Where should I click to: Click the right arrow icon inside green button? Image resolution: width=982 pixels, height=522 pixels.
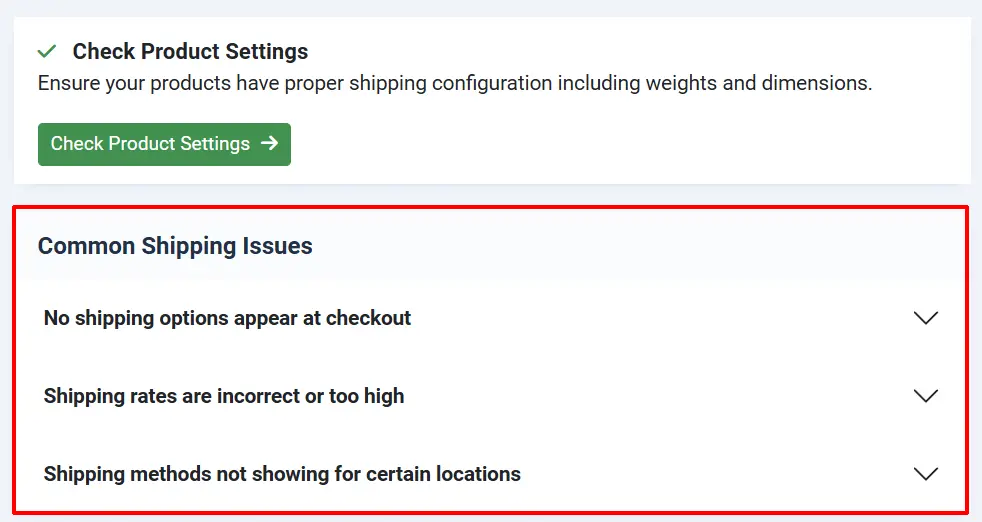tap(269, 144)
